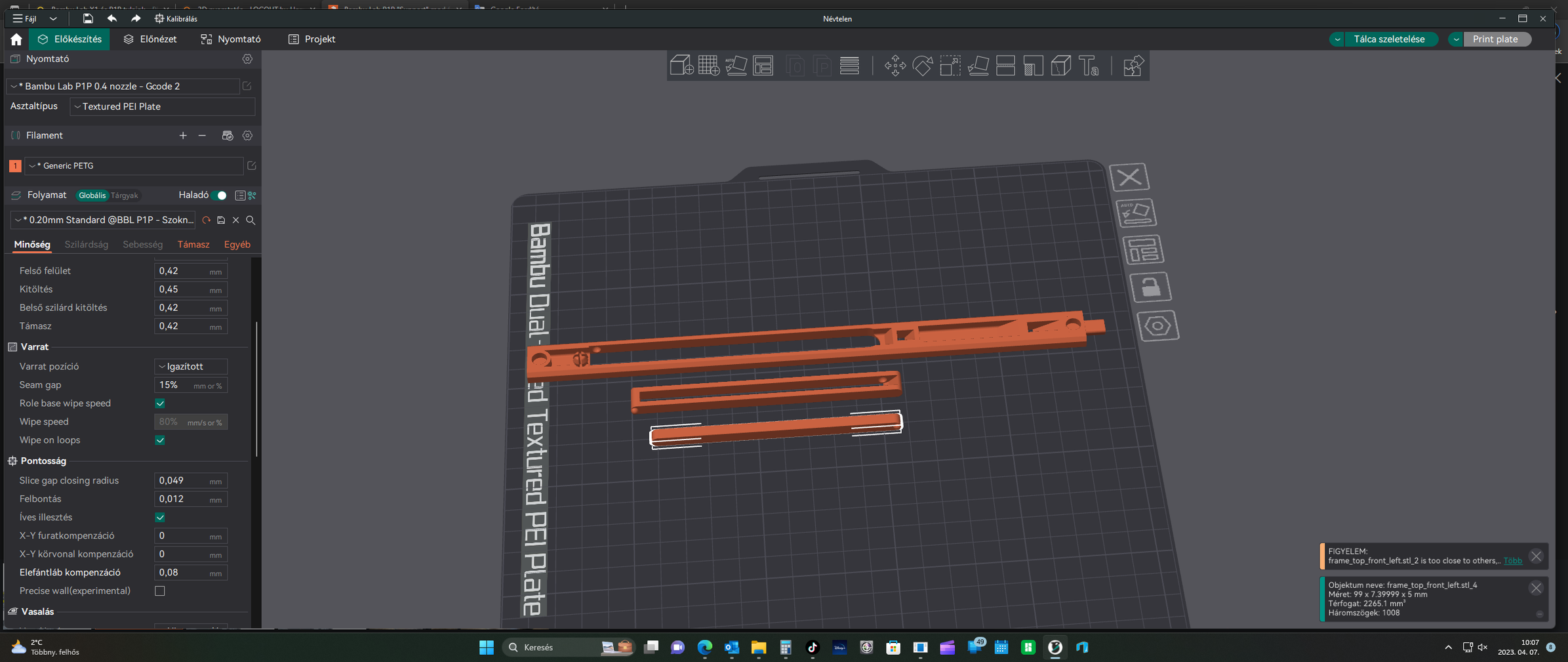Select the Lay on face tool

[978, 66]
